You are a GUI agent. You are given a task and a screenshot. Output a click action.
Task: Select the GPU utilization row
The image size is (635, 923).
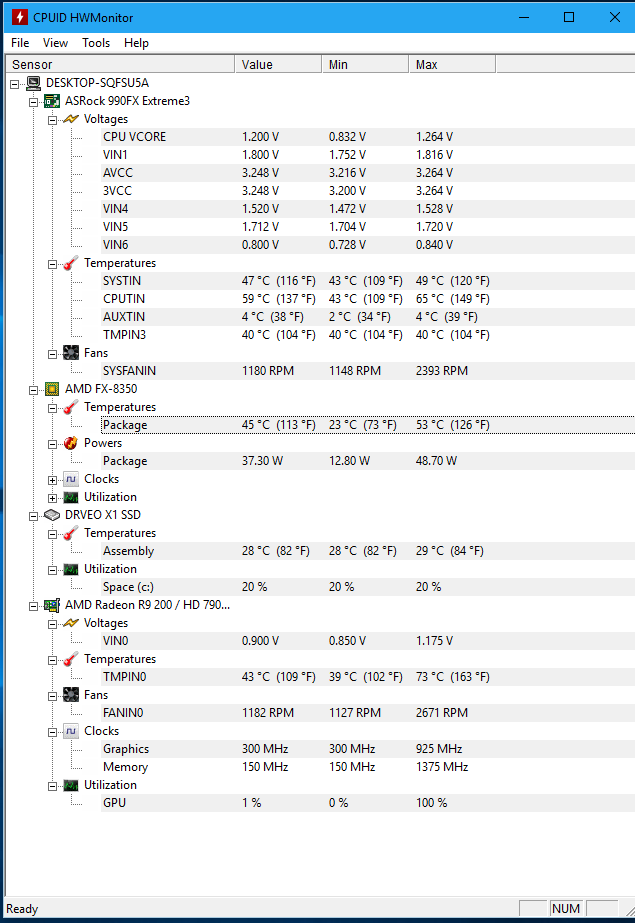(x=368, y=803)
